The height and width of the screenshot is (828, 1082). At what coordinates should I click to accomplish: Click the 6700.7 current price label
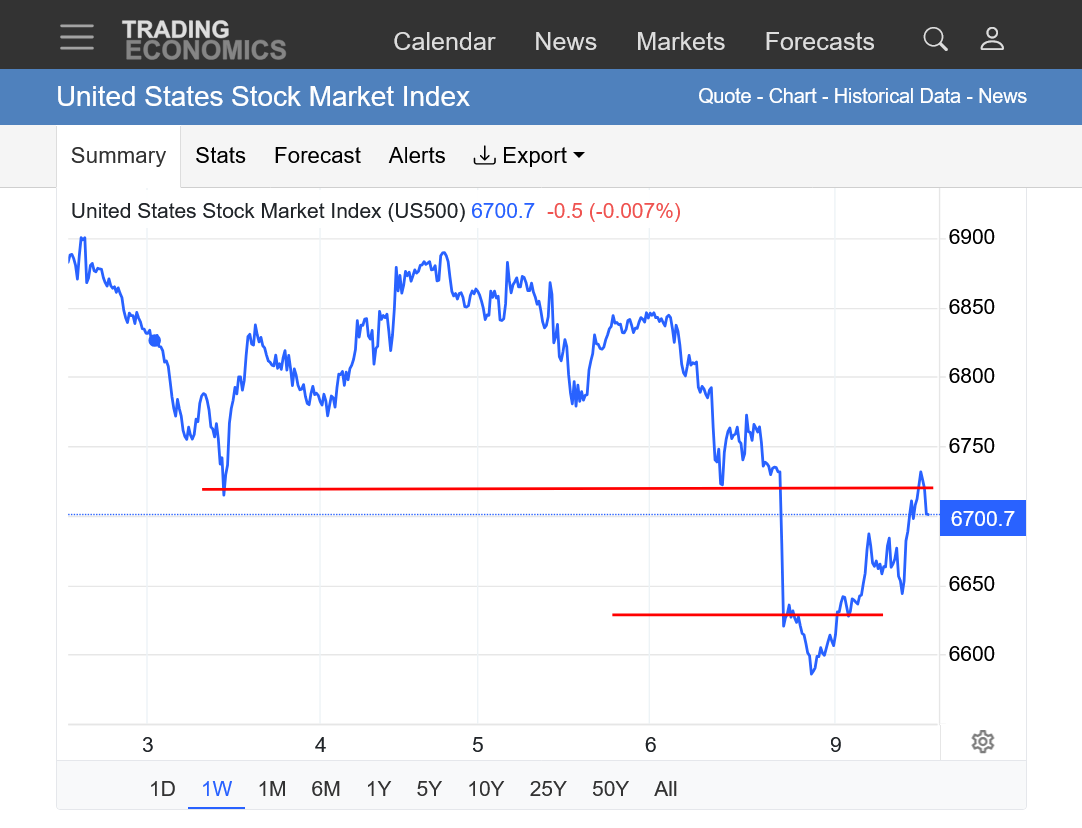coord(982,519)
